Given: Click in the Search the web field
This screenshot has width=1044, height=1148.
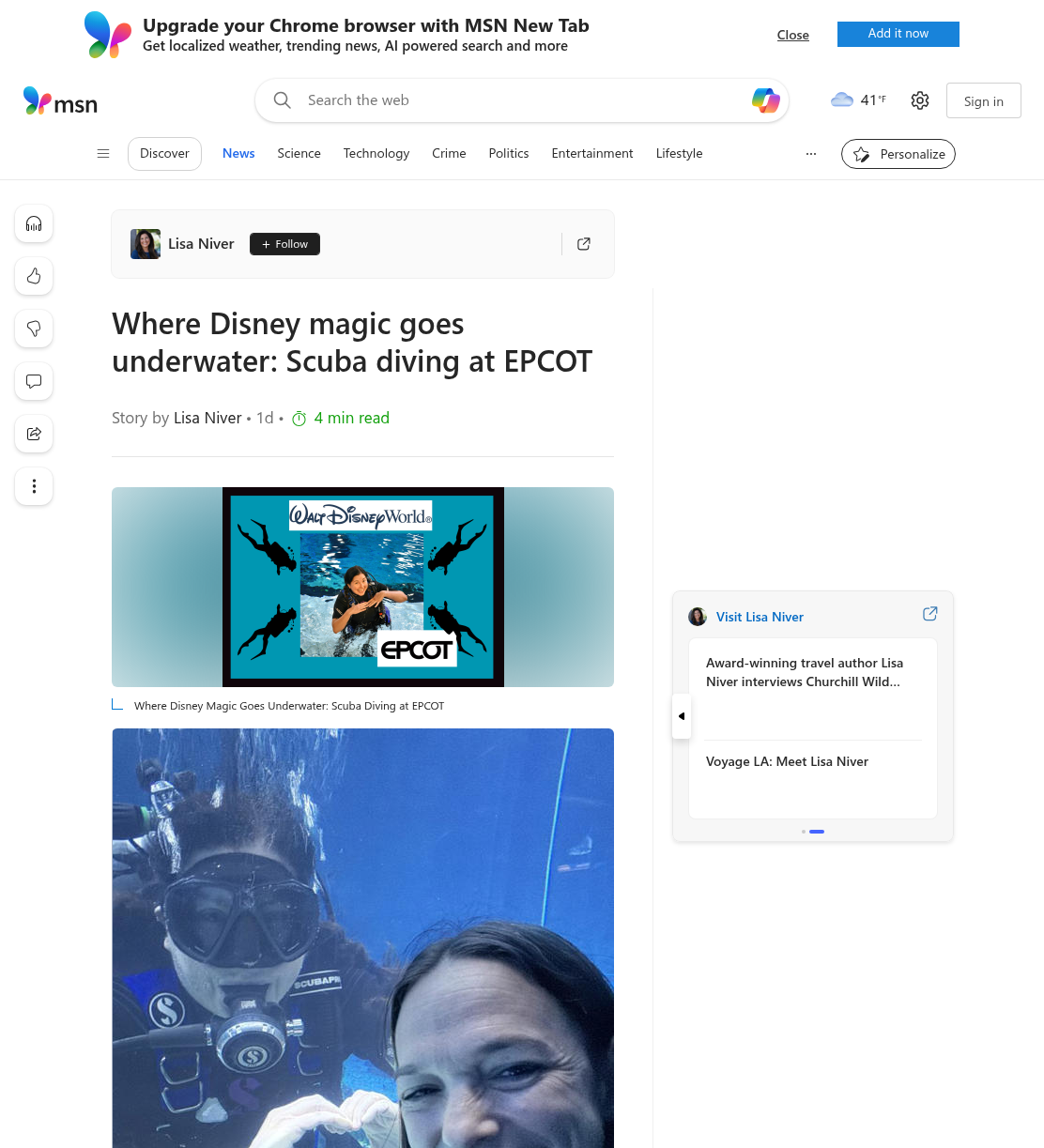Looking at the screenshot, I should (x=521, y=100).
